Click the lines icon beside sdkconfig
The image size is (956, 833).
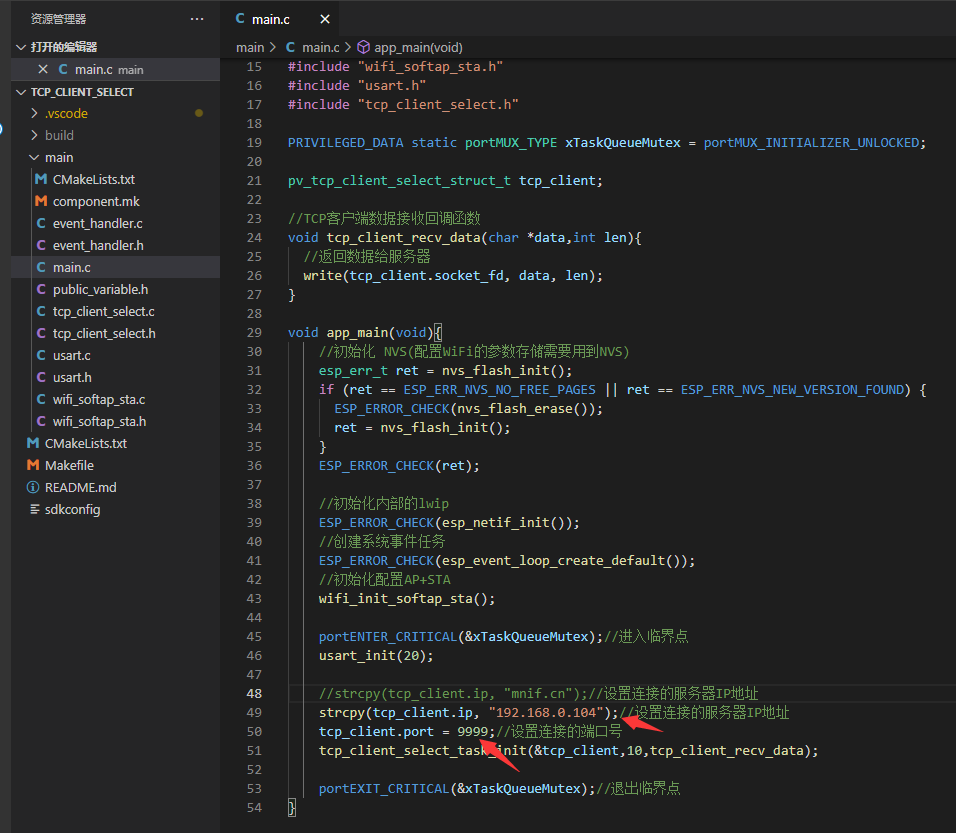[35, 509]
